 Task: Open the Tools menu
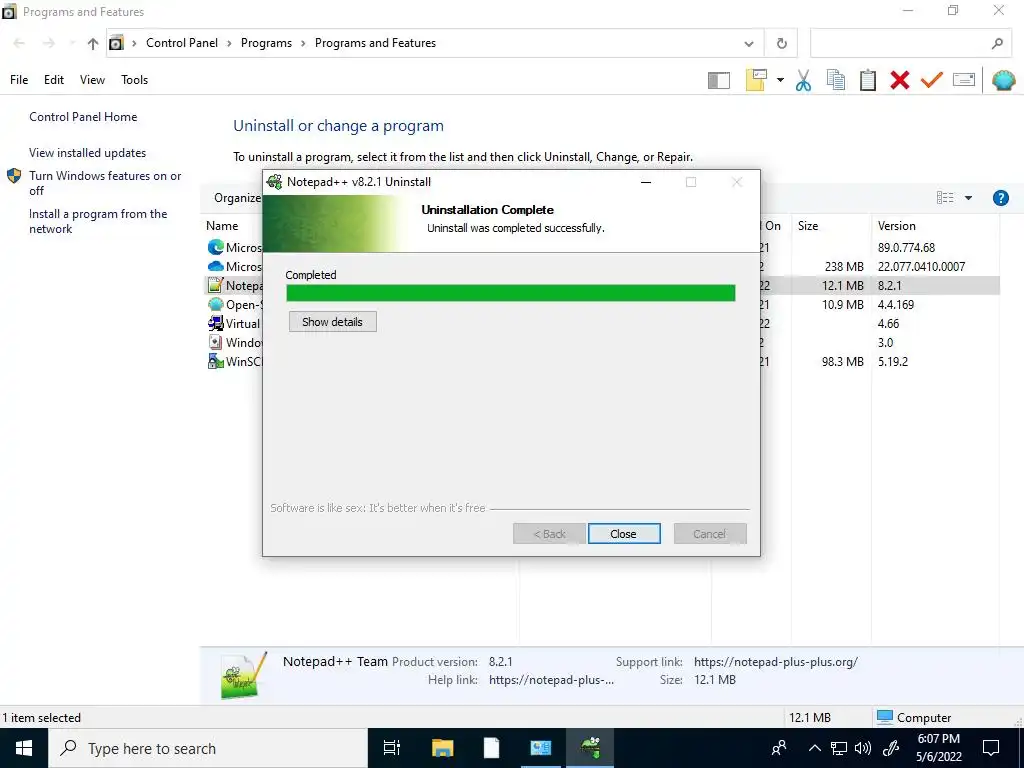pyautogui.click(x=135, y=80)
